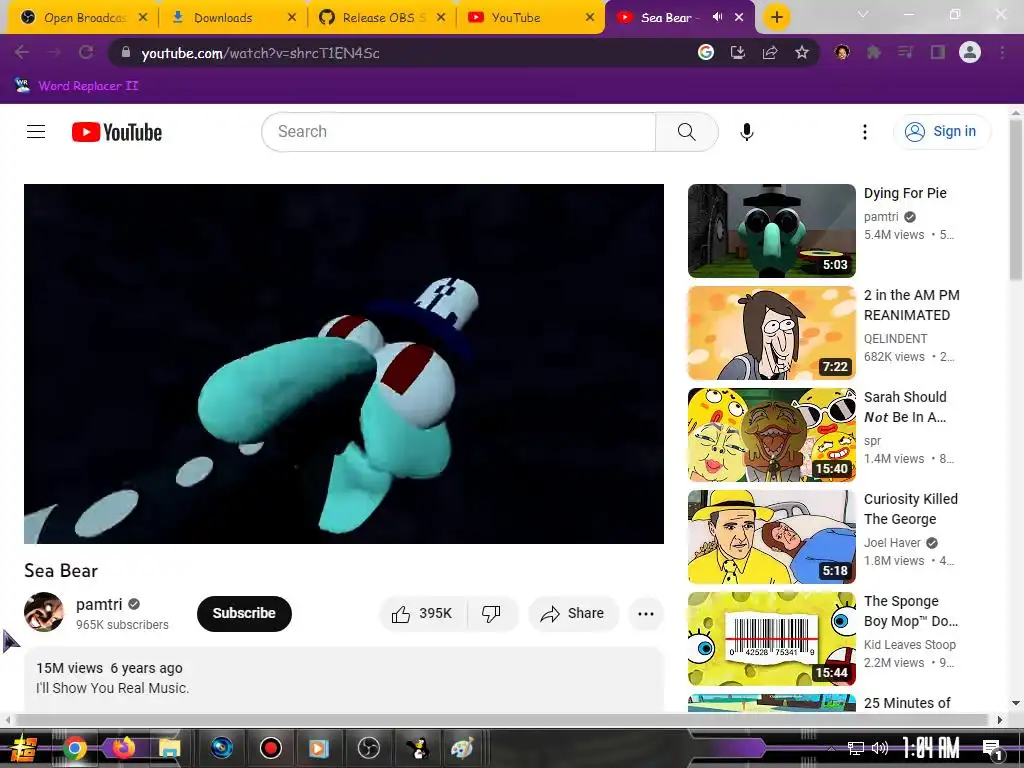Switch to the Release OBS GitHub tab

point(381,18)
